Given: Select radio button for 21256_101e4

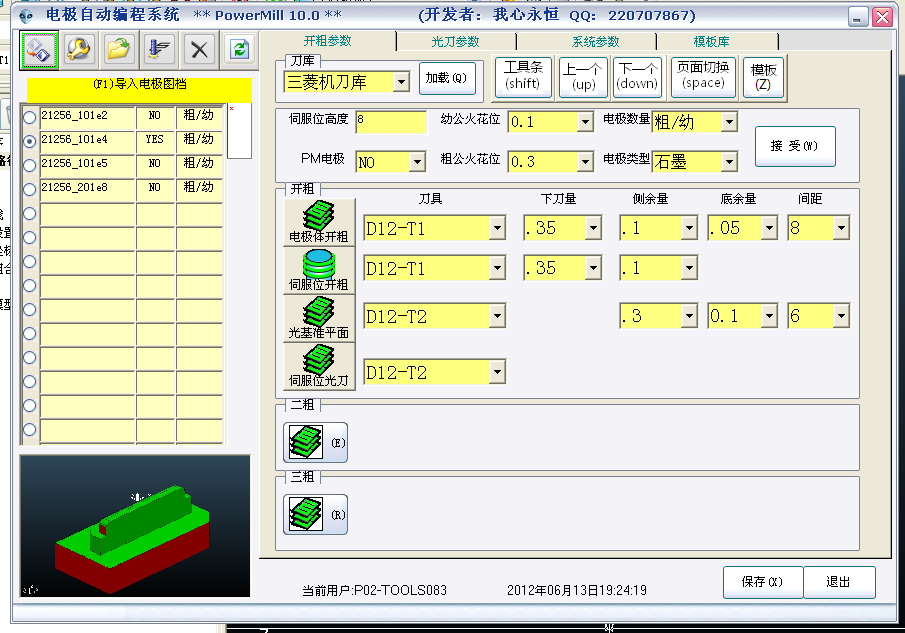Looking at the screenshot, I should click(29, 141).
